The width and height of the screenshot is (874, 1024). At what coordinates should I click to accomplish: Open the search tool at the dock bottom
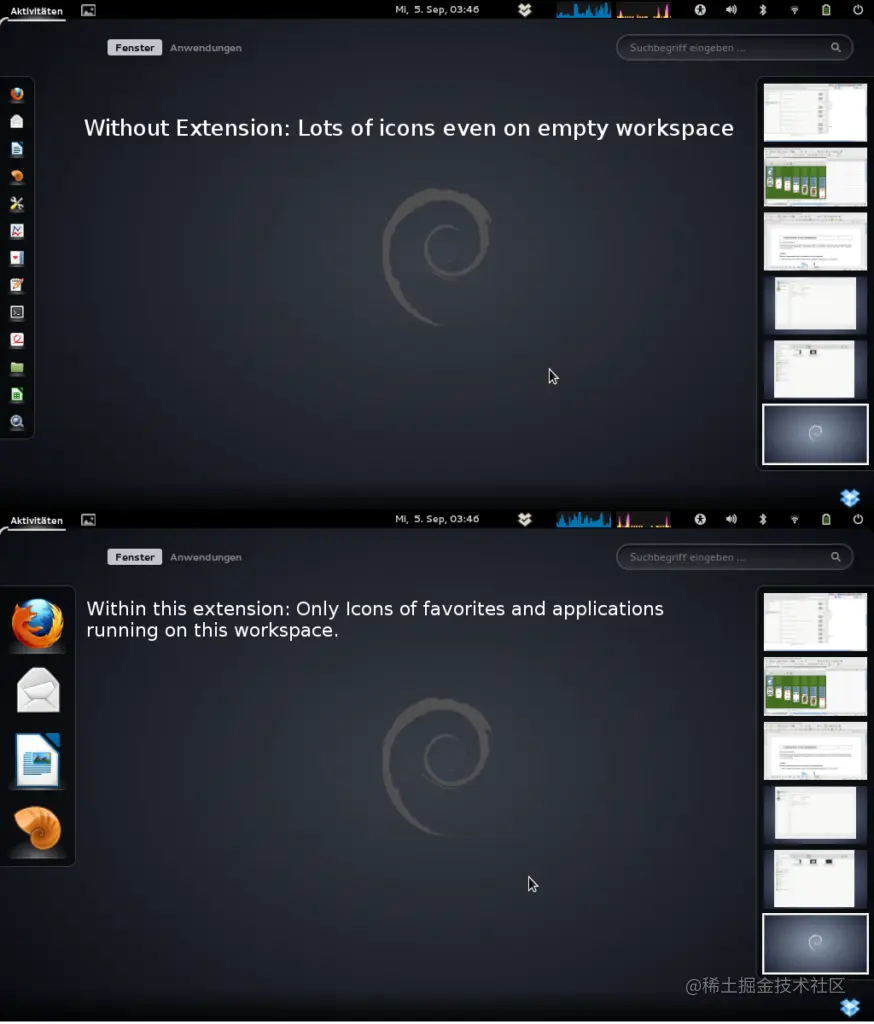point(16,421)
